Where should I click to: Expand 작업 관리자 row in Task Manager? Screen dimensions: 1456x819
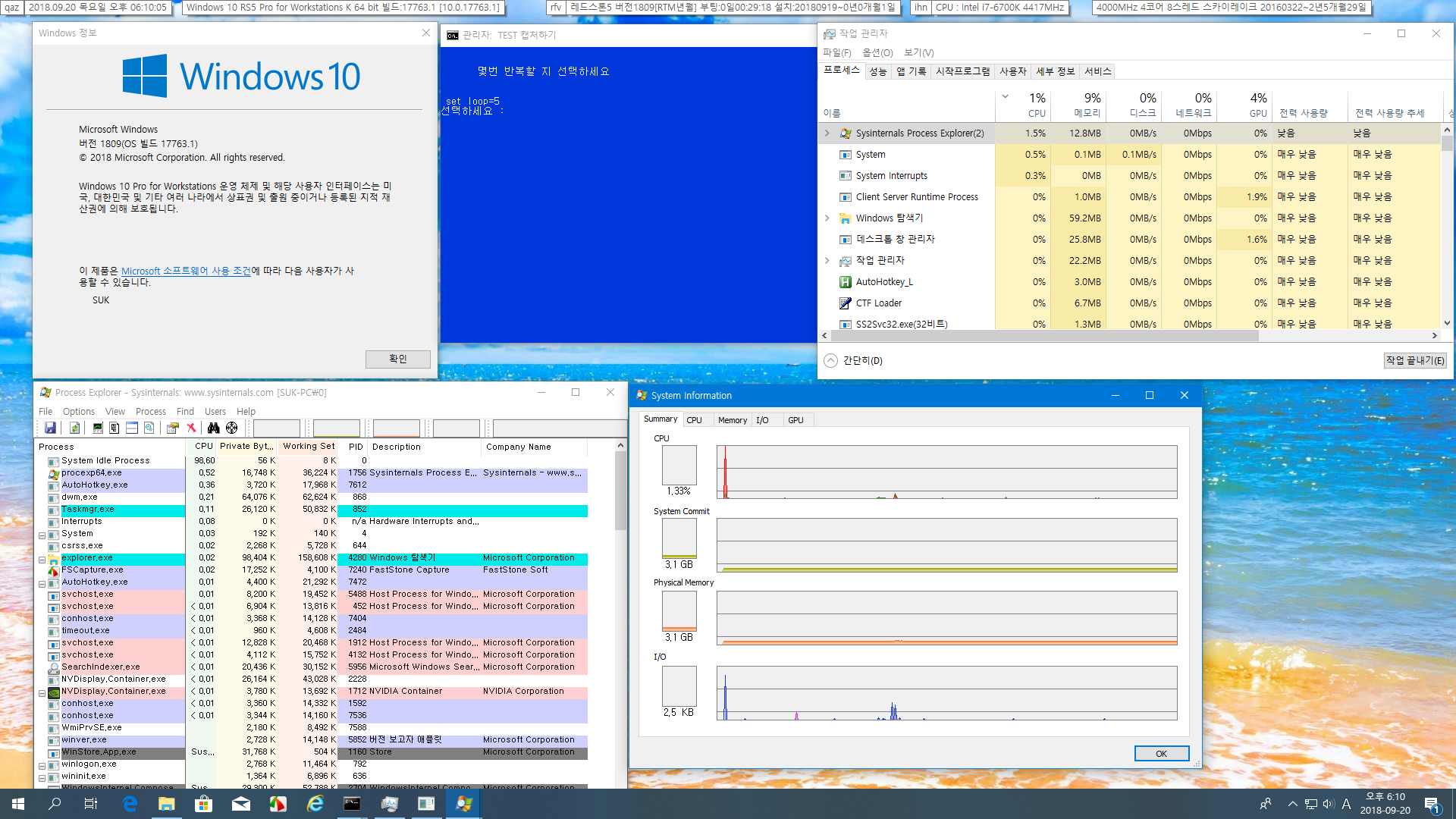click(827, 261)
